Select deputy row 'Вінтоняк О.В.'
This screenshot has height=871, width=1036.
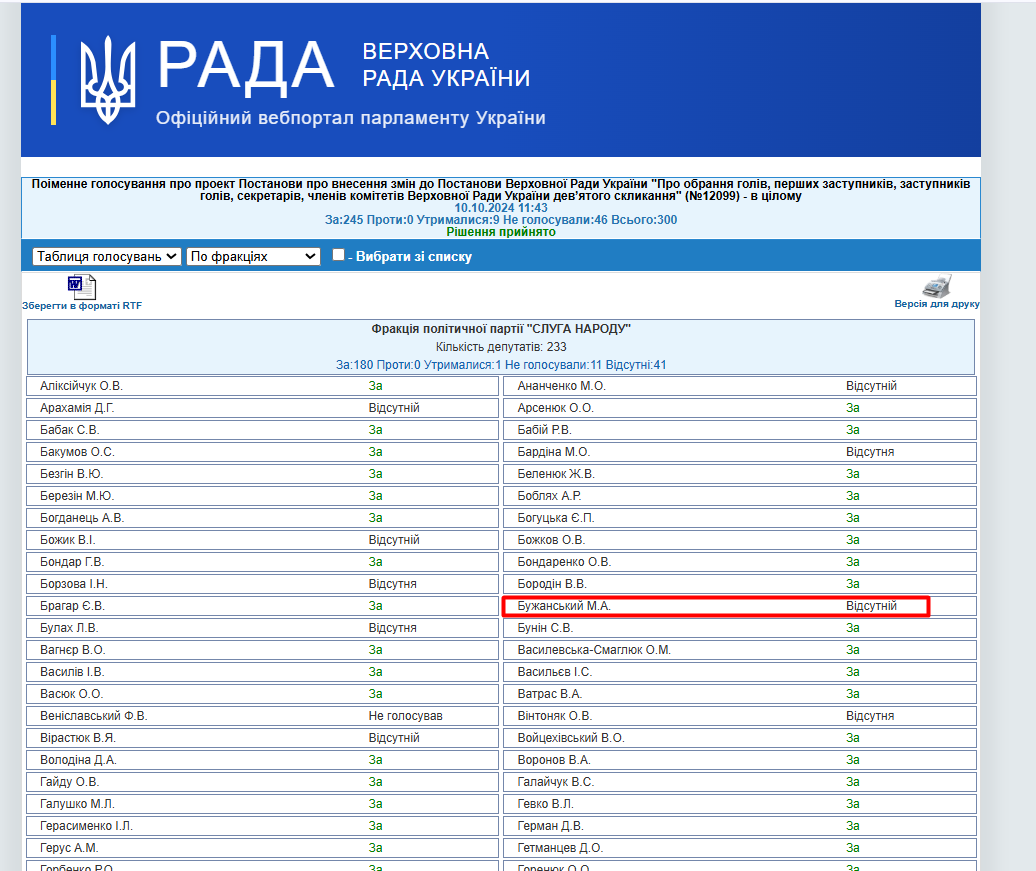(740, 716)
